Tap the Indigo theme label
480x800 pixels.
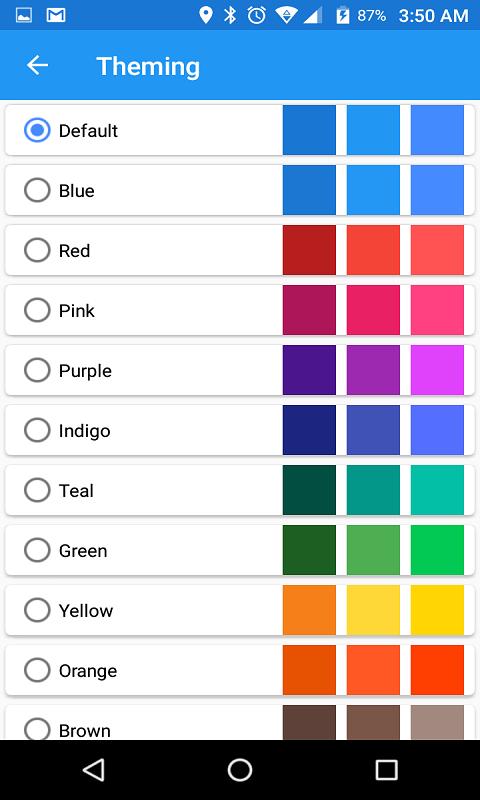pyautogui.click(x=84, y=431)
